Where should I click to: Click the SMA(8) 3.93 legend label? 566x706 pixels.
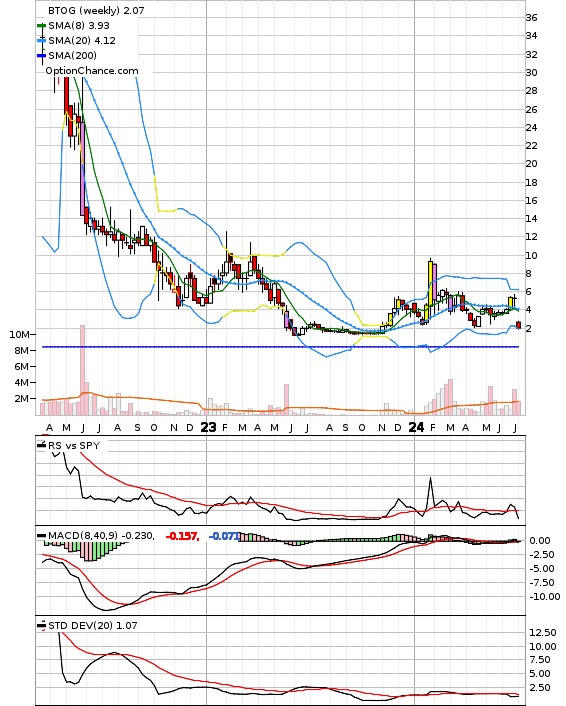79,26
